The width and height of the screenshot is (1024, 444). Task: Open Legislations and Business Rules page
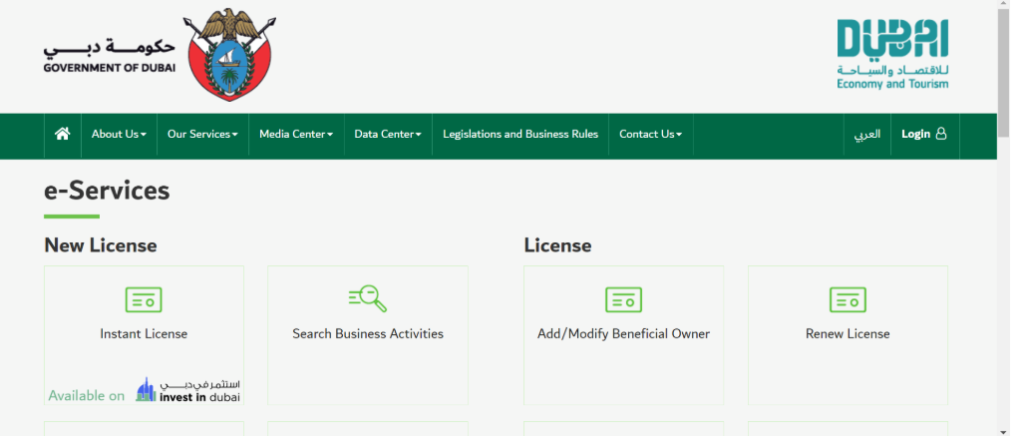[x=520, y=134]
